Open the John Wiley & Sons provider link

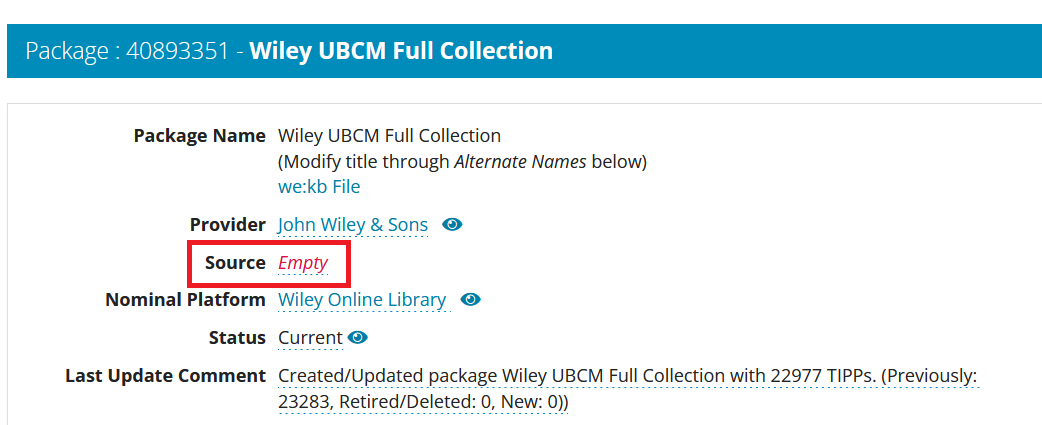click(352, 225)
